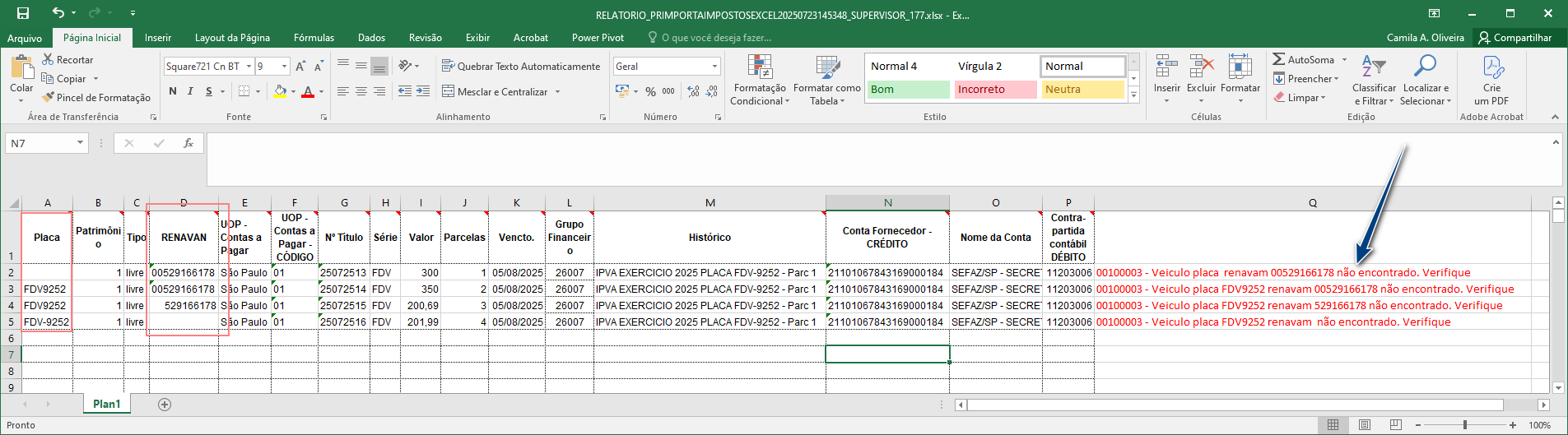Center text horizontally
This screenshot has width=1568, height=435.
coord(361,91)
